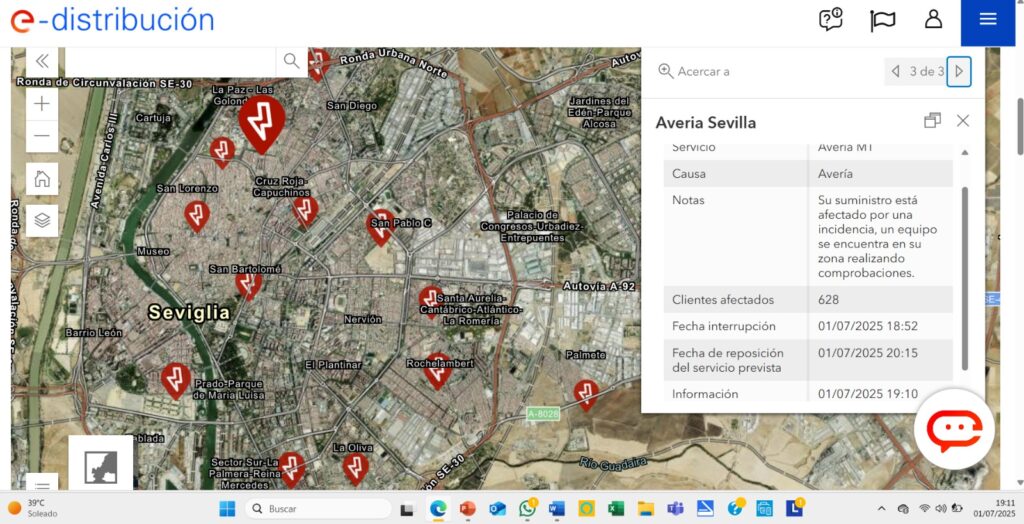Open the help question bubble icon
Image resolution: width=1024 pixels, height=524 pixels.
pos(831,20)
